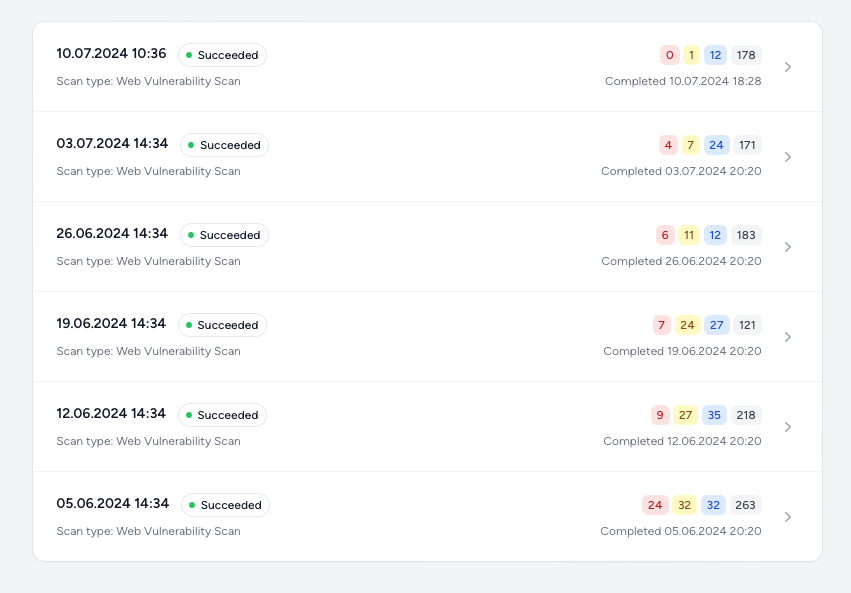Click red badge with 0 on top scan
The width and height of the screenshot is (851, 593).
click(670, 55)
